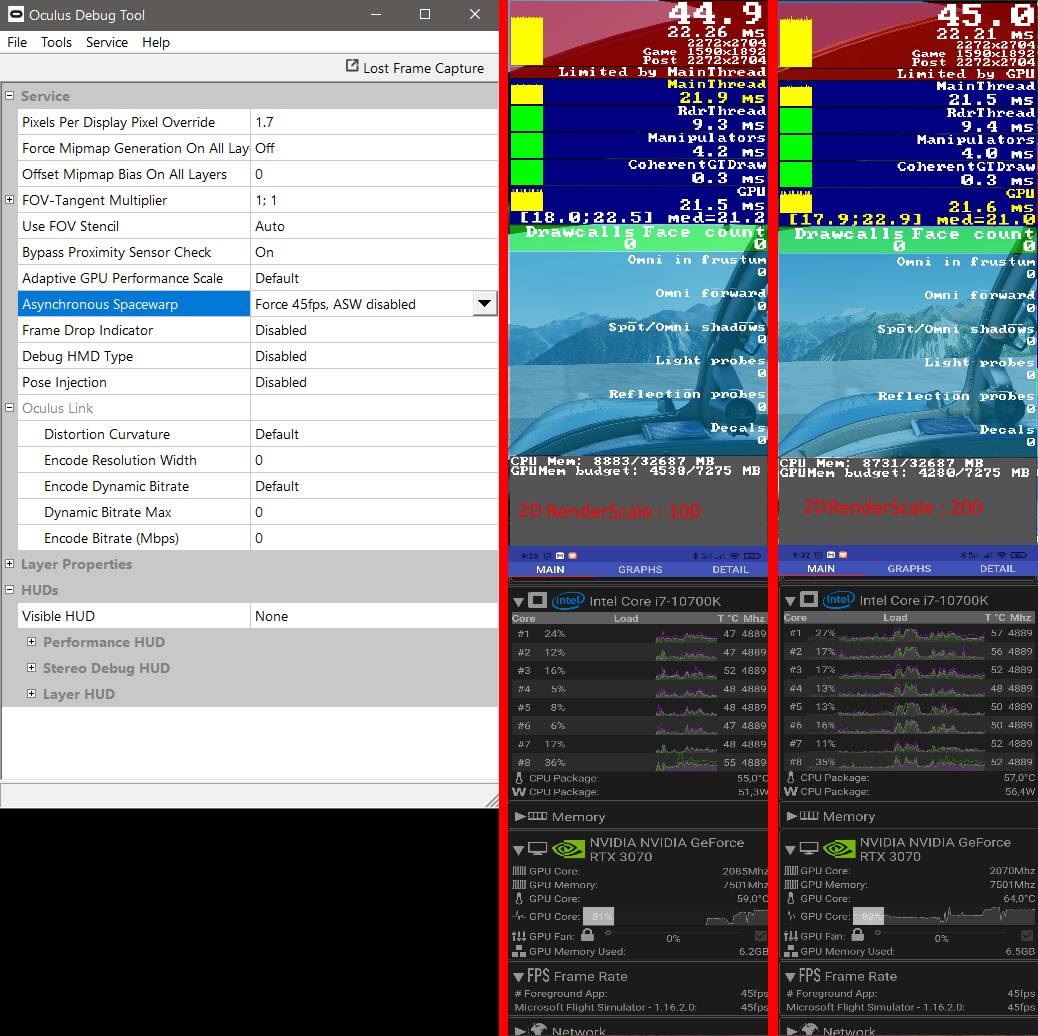Open the Help menu
The width and height of the screenshot is (1038, 1036).
pos(156,42)
